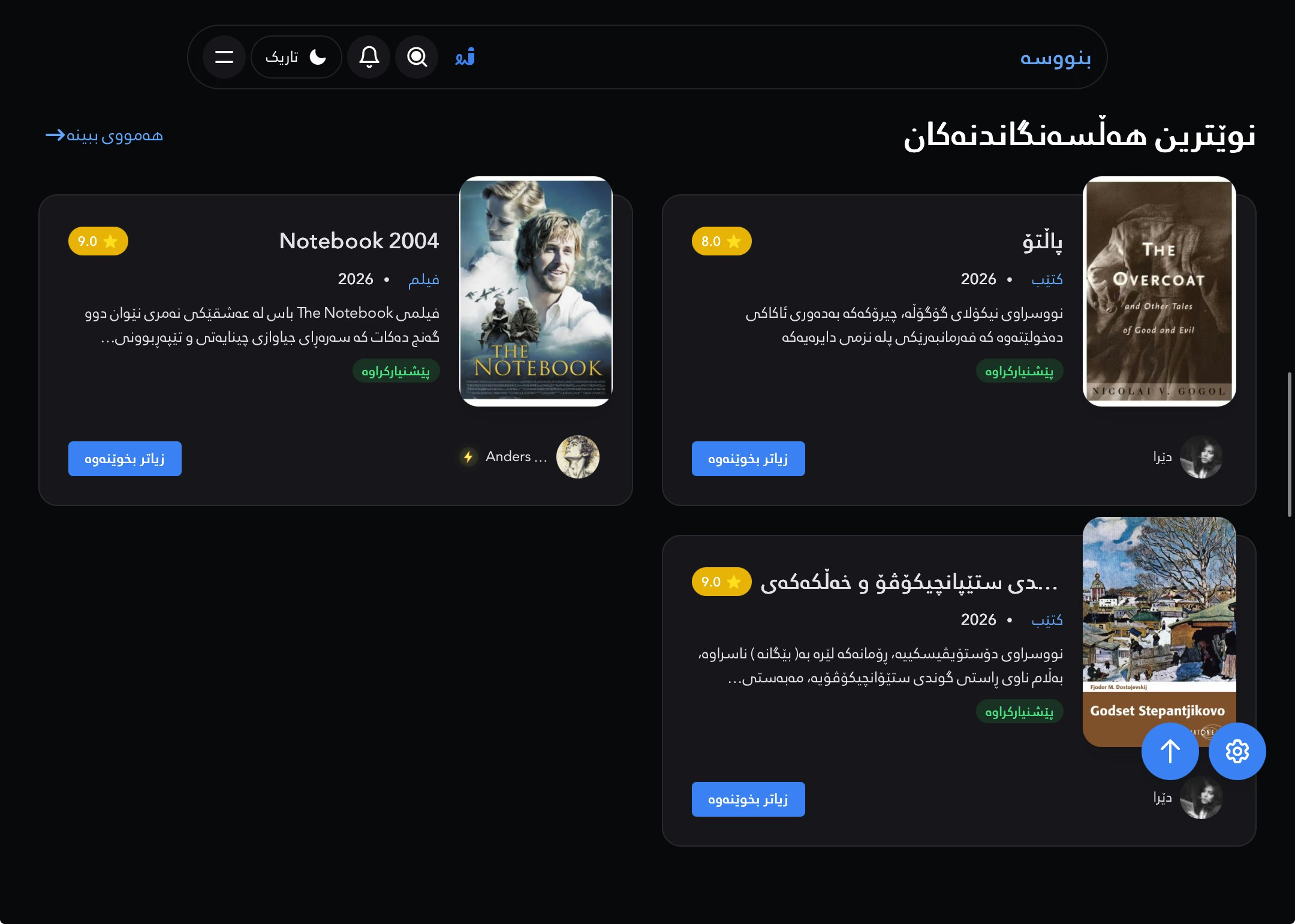Image resolution: width=1295 pixels, height=924 pixels.
Task: Open the search magnifier icon
Action: (x=416, y=57)
